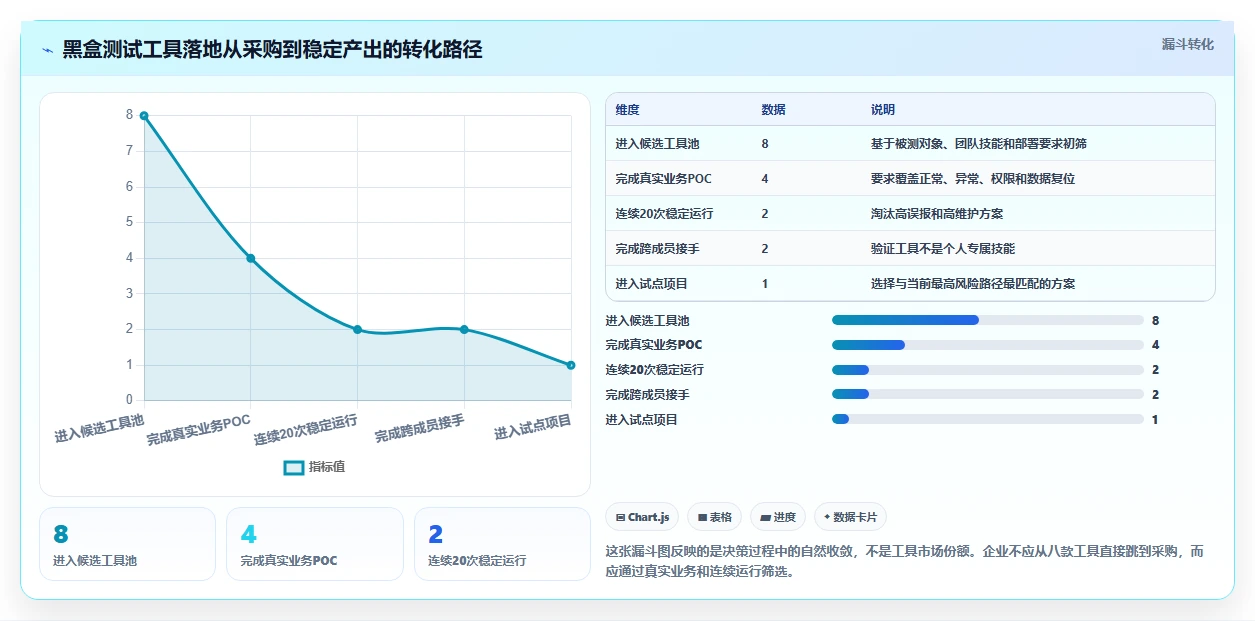Image resolution: width=1255 pixels, height=621 pixels.
Task: Click the 数据 column header
Action: click(773, 109)
